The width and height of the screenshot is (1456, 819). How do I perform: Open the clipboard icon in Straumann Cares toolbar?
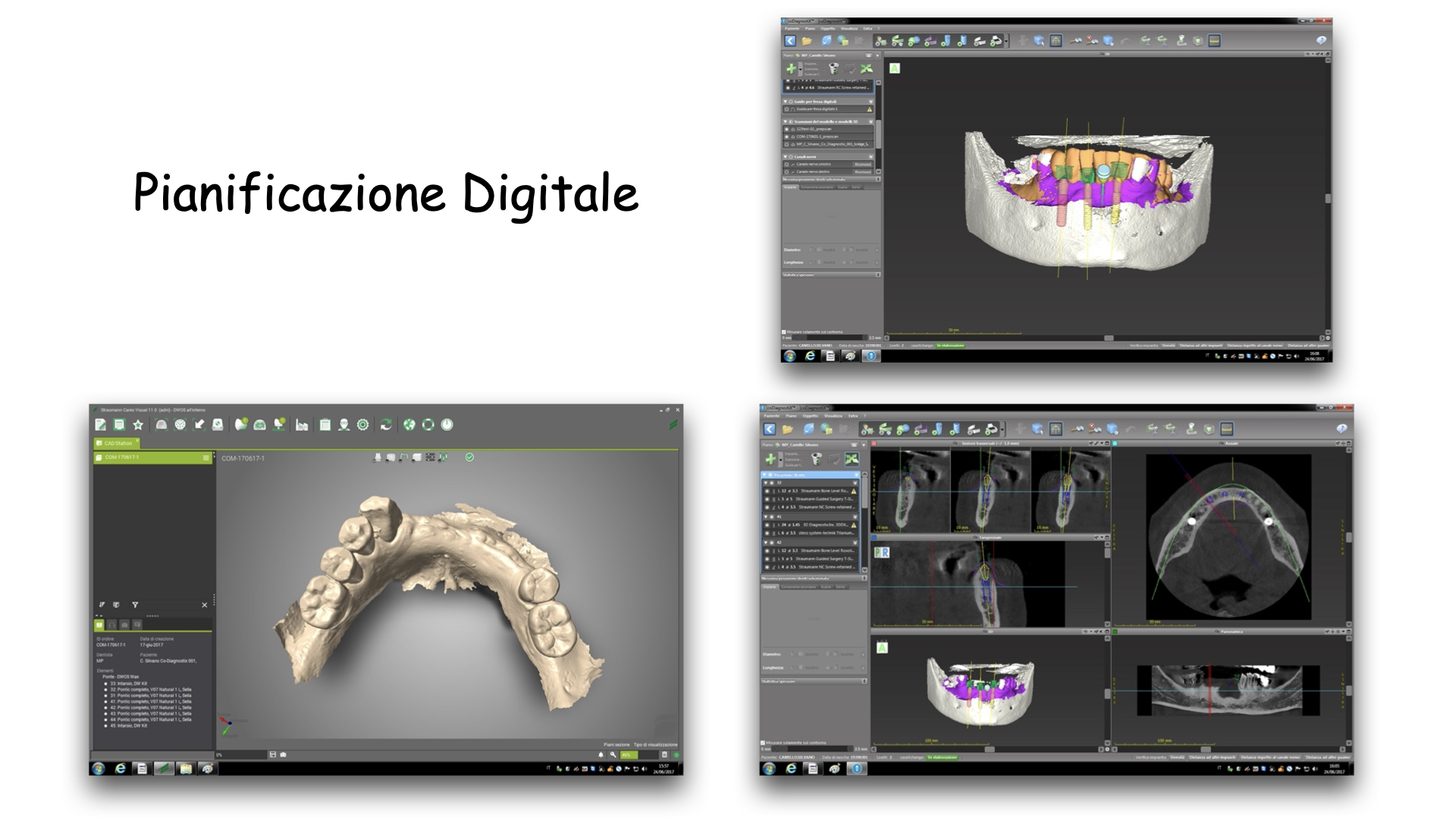[x=325, y=425]
